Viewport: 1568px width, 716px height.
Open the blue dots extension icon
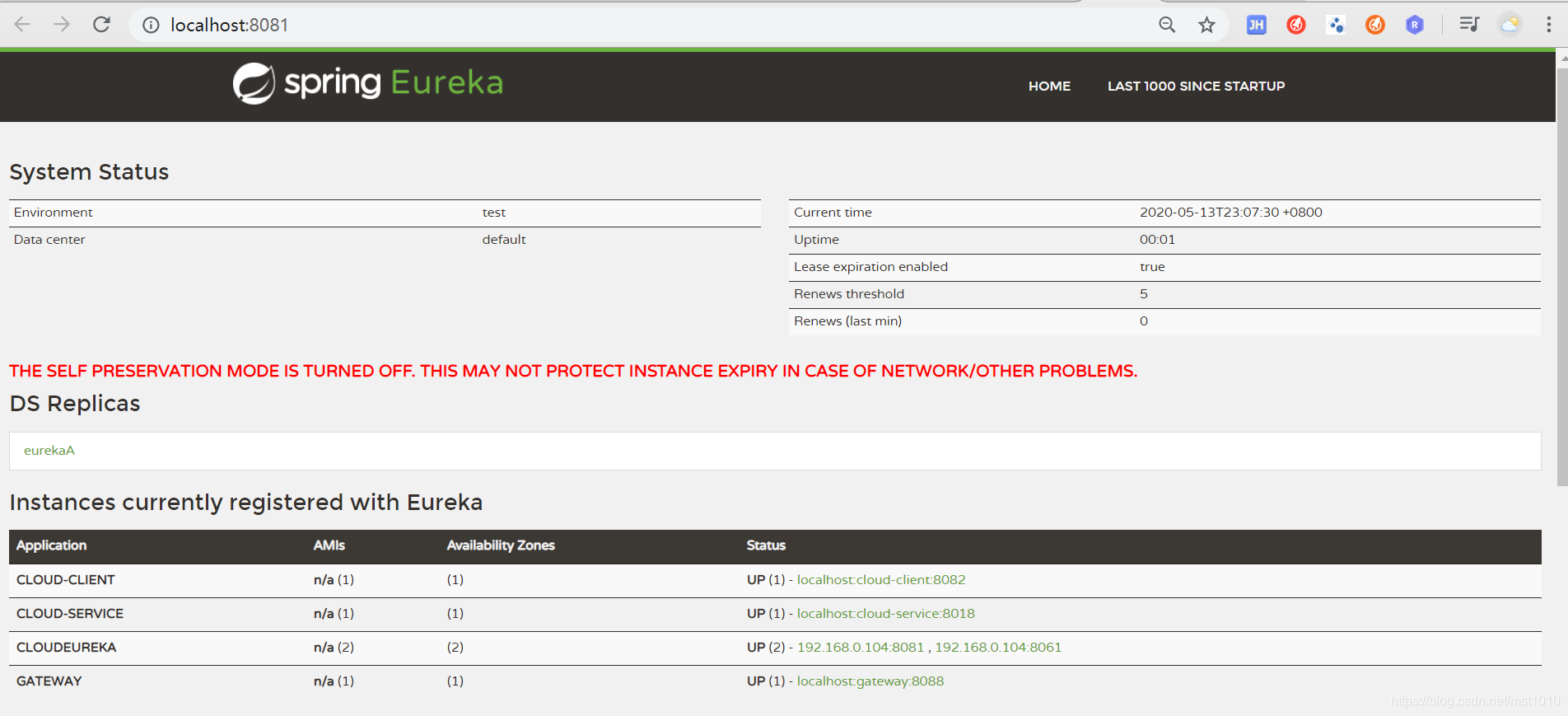point(1336,25)
